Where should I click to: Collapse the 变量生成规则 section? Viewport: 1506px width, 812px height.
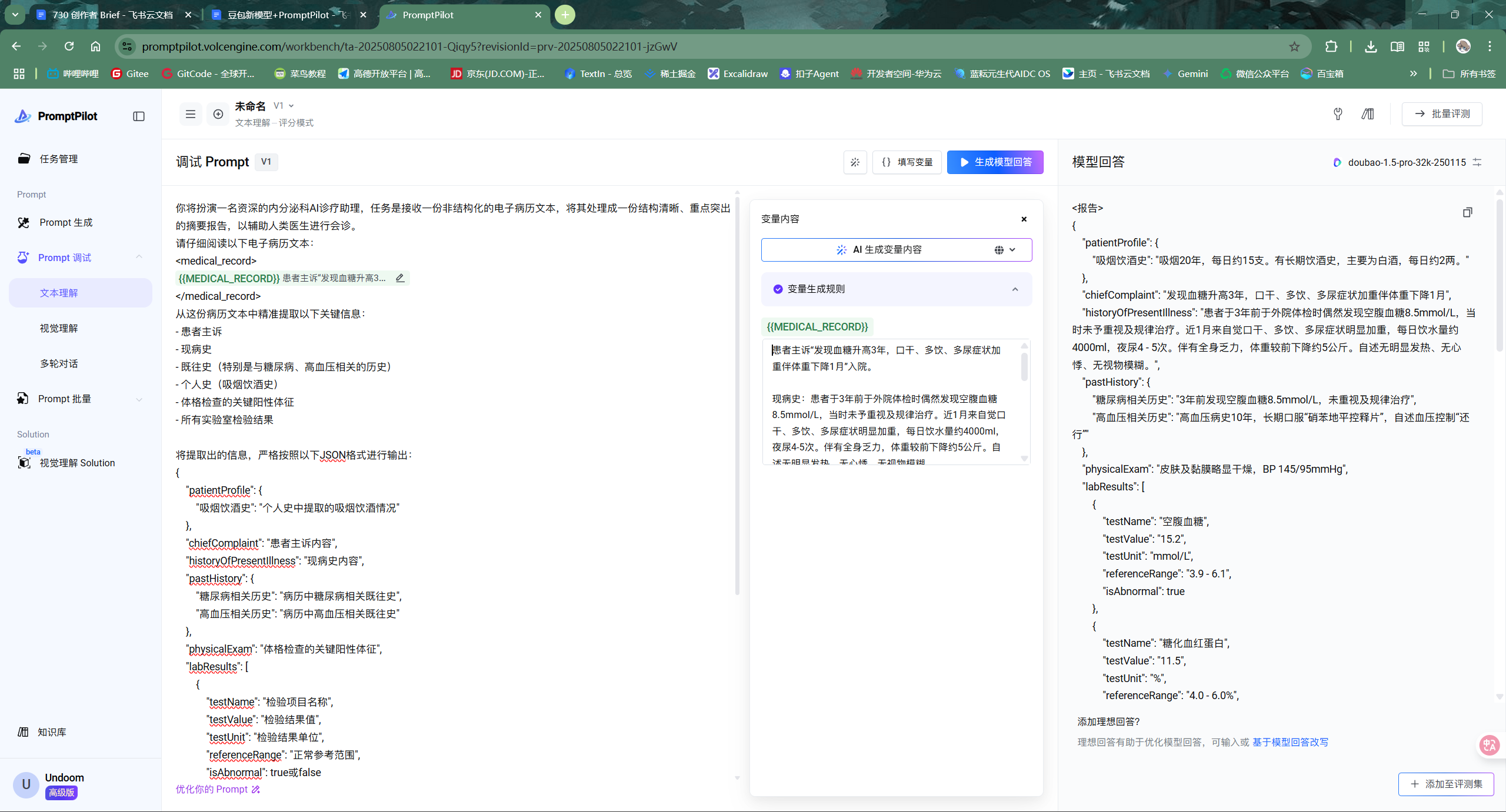click(x=1015, y=289)
